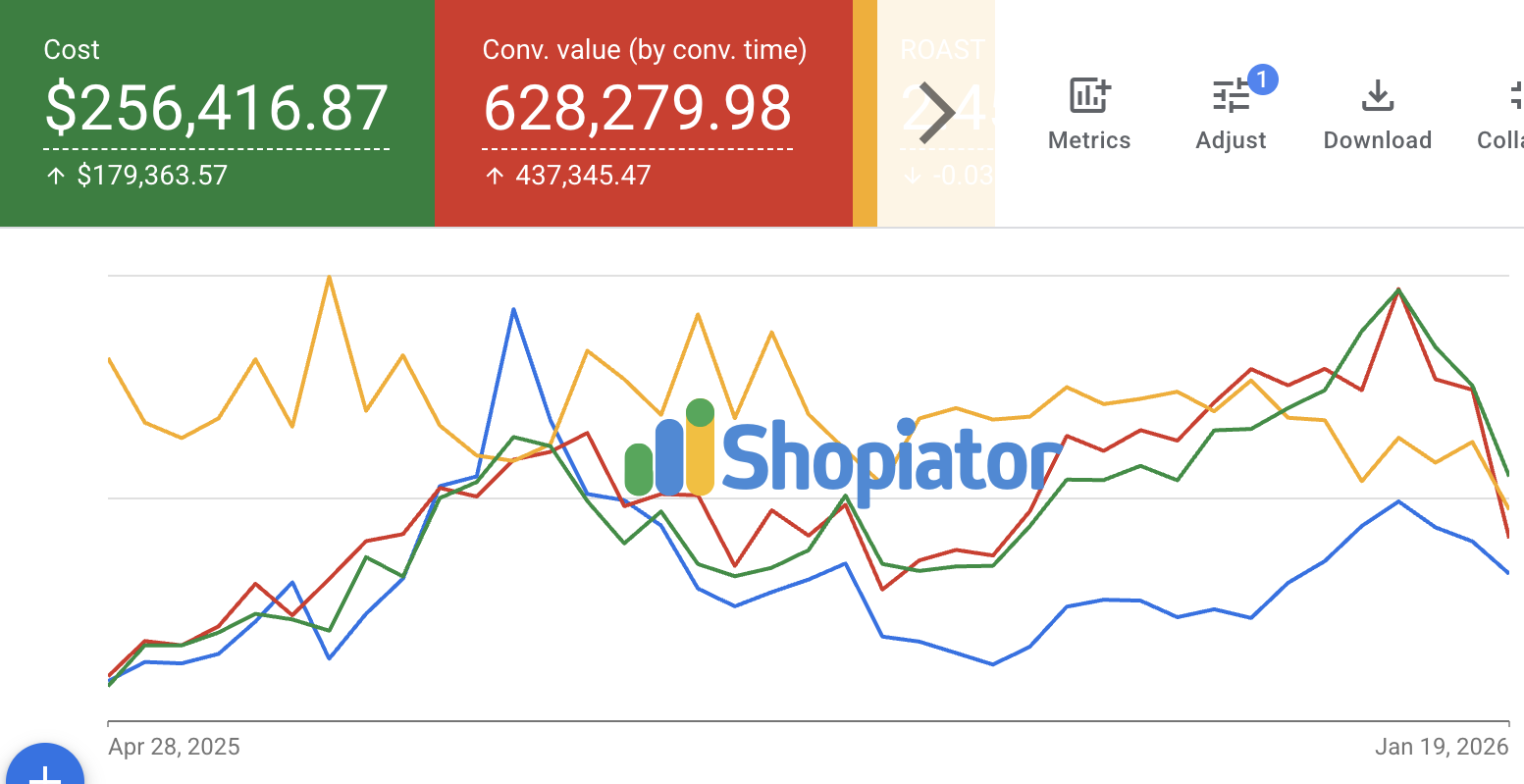This screenshot has width=1524, height=784.
Task: Toggle the Conv. value (by conv. time) card
Action: (x=643, y=111)
